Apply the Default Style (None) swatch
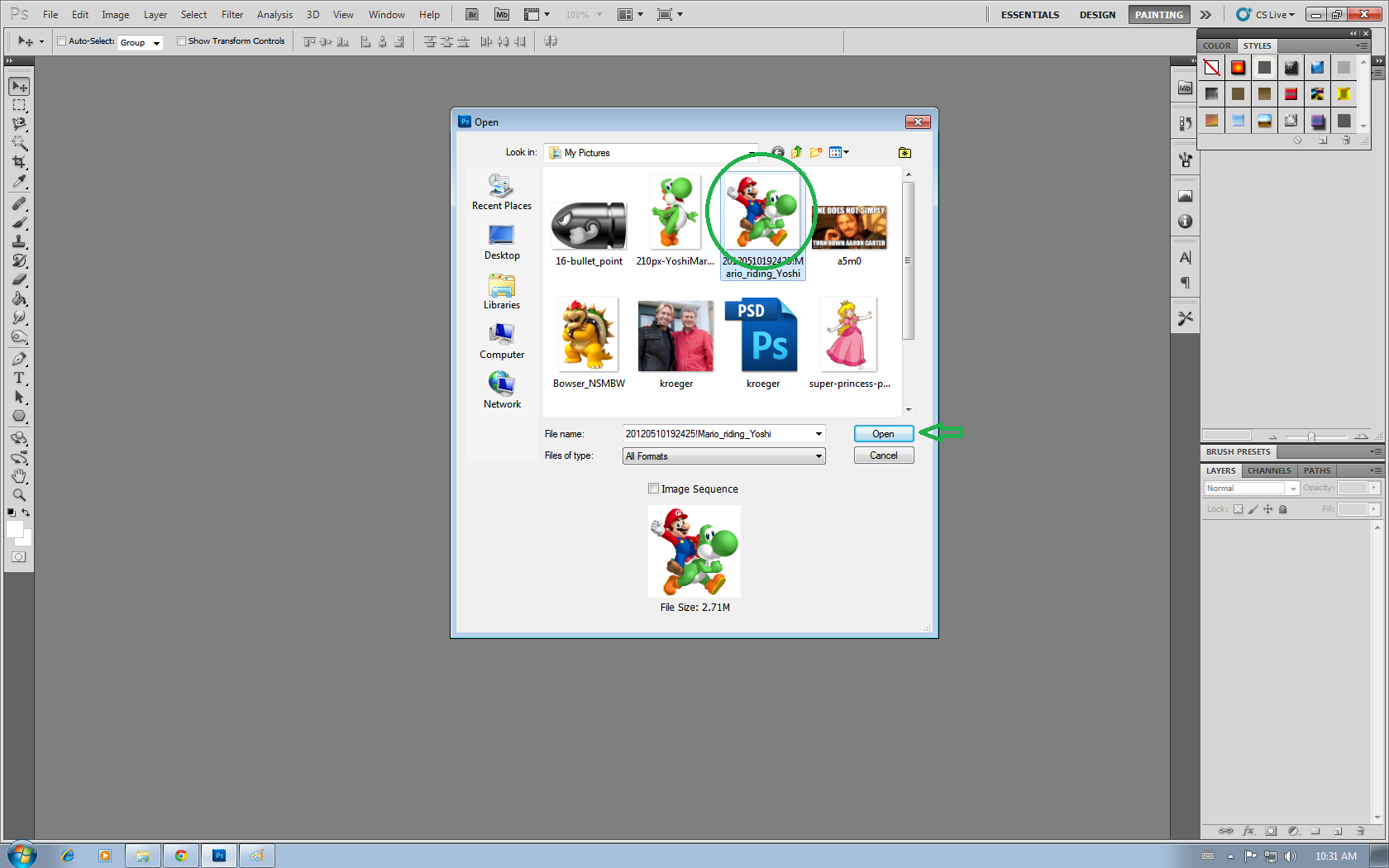 tap(1211, 68)
